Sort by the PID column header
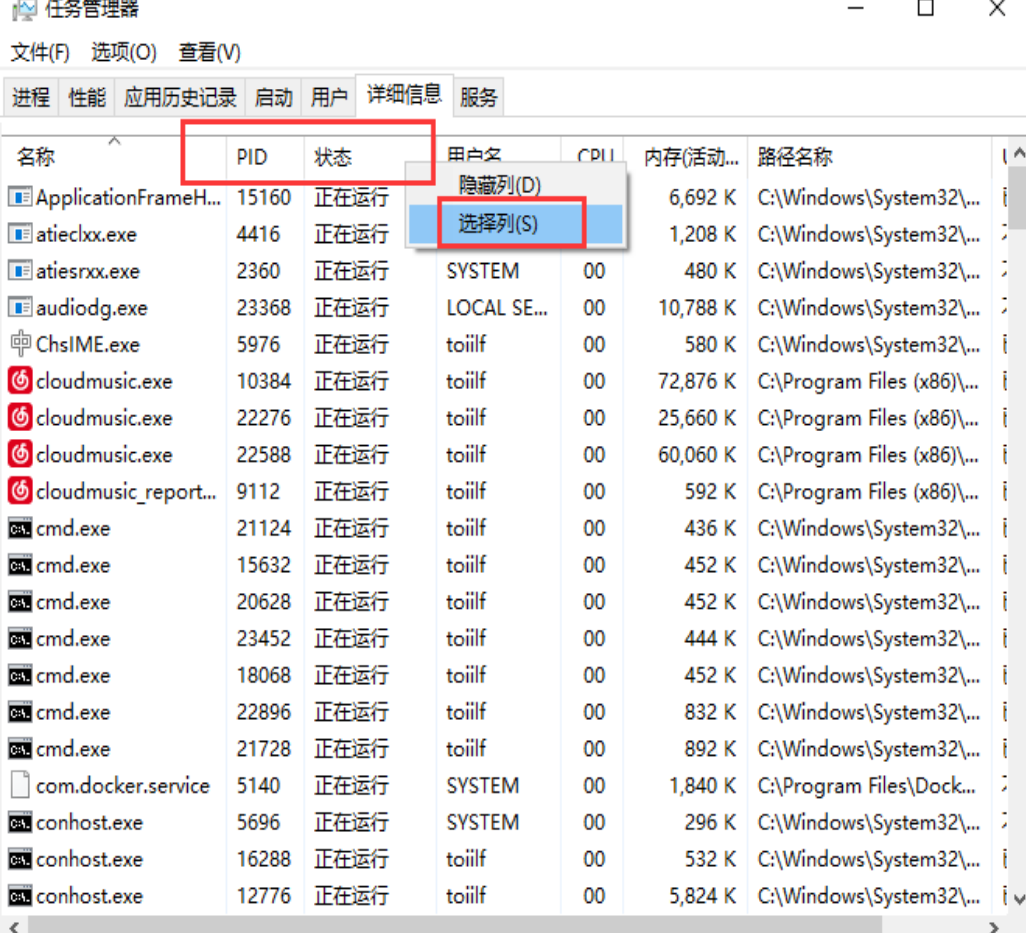 [x=252, y=157]
